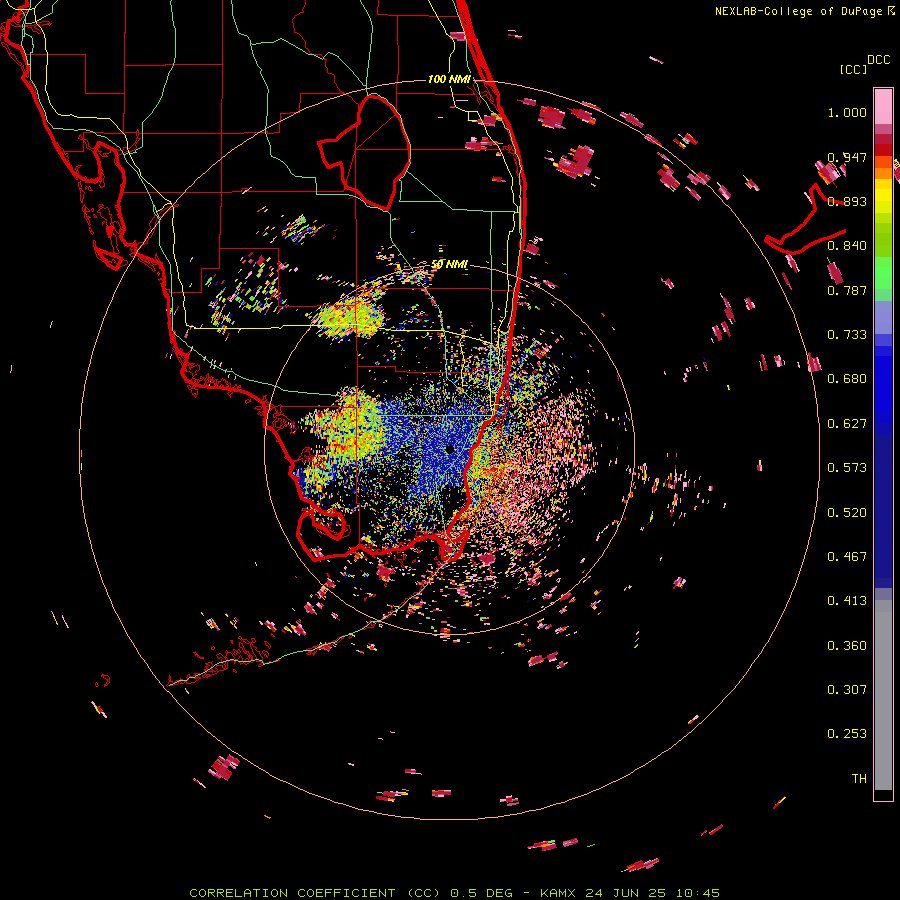Click the 100 NMI range ring label

[x=449, y=79]
